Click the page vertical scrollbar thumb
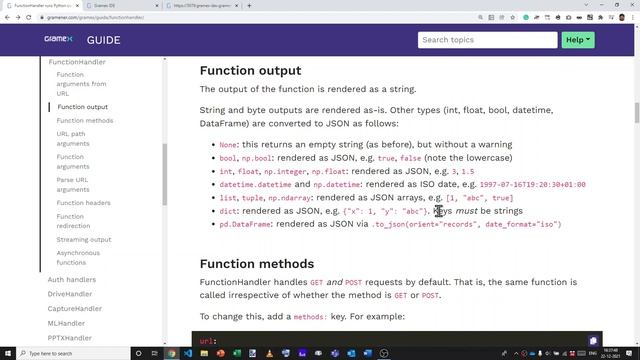This screenshot has height=360, width=640. (636, 112)
